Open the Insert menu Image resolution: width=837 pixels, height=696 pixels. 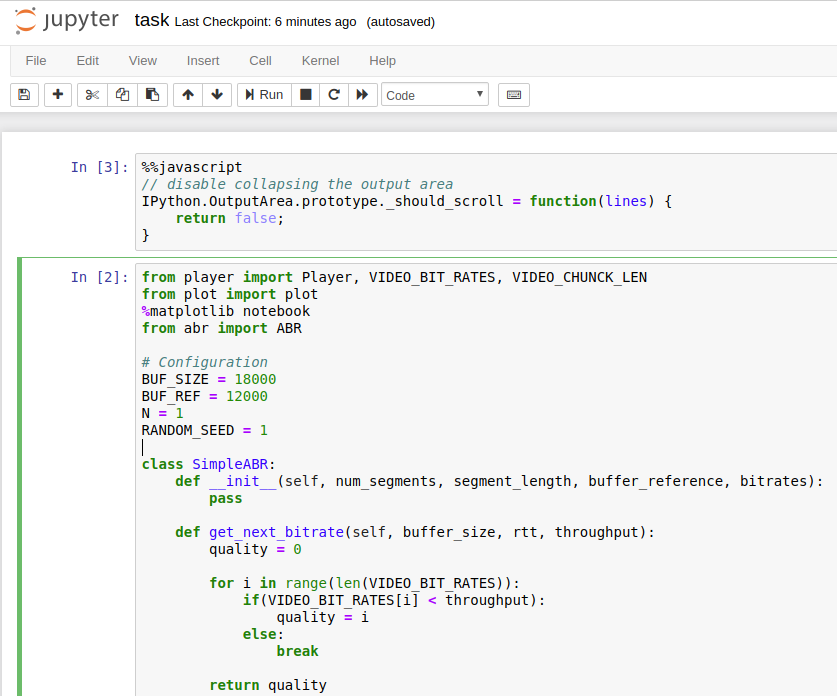(203, 61)
